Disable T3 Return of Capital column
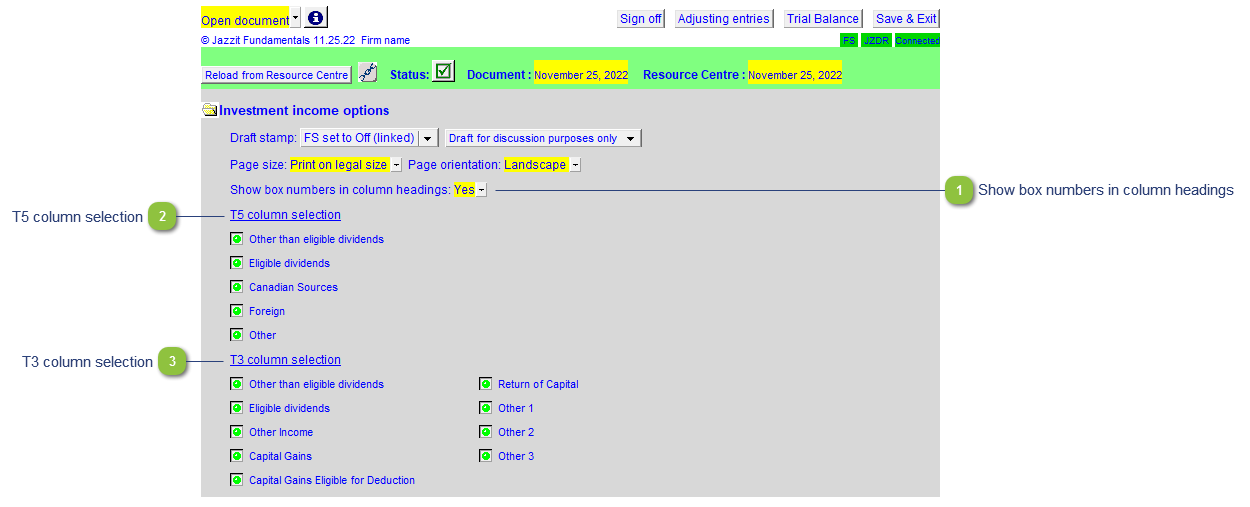Image resolution: width=1250 pixels, height=507 pixels. coord(486,384)
